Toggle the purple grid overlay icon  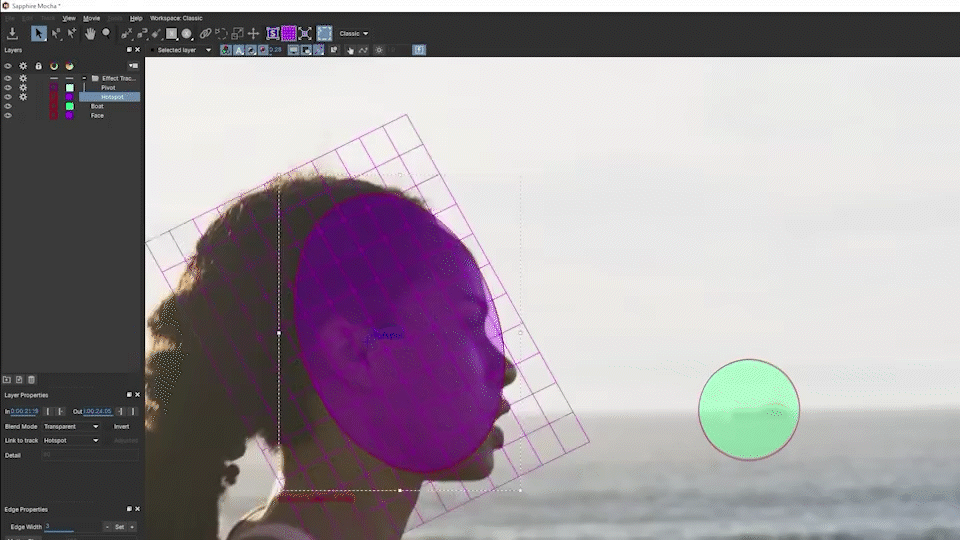point(288,34)
